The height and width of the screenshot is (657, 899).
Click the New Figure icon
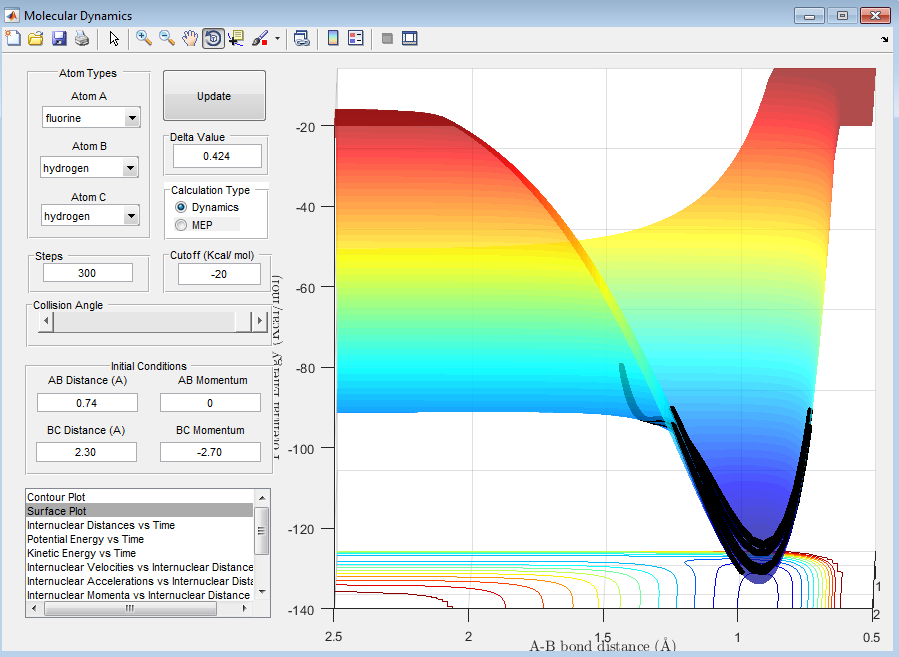pos(13,38)
